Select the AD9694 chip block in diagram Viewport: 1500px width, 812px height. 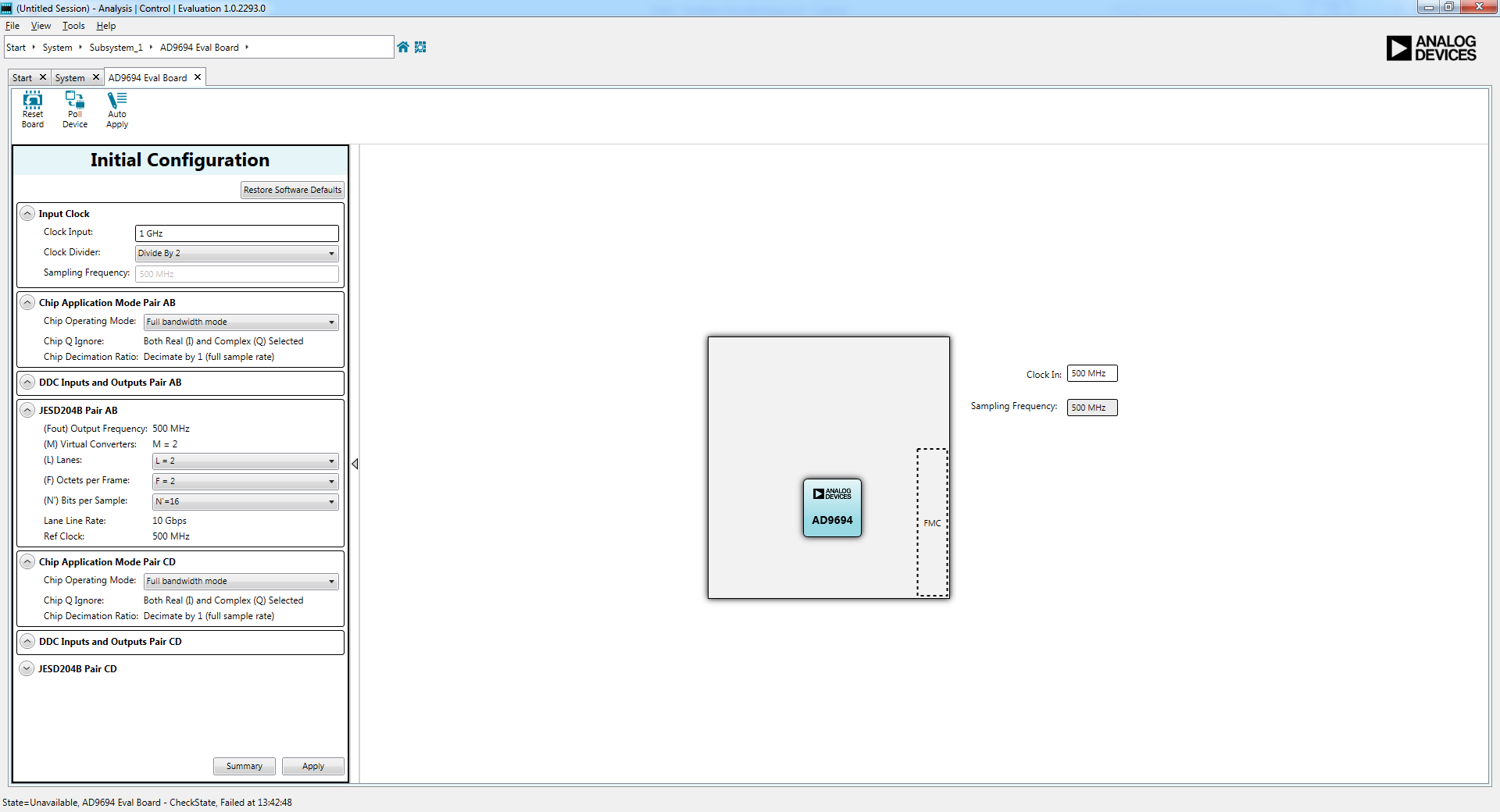click(x=832, y=508)
